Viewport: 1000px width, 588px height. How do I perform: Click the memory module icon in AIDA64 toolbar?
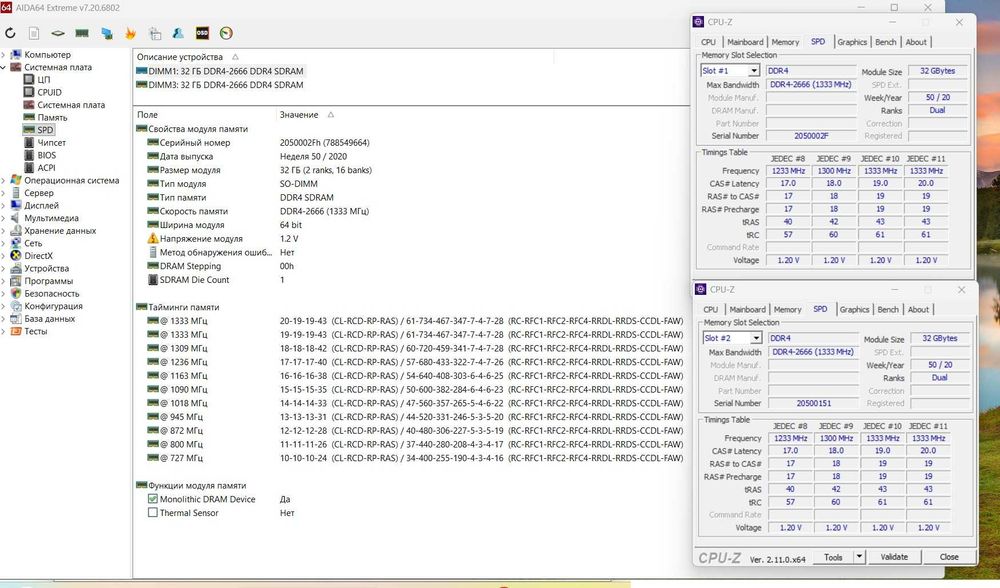(82, 33)
